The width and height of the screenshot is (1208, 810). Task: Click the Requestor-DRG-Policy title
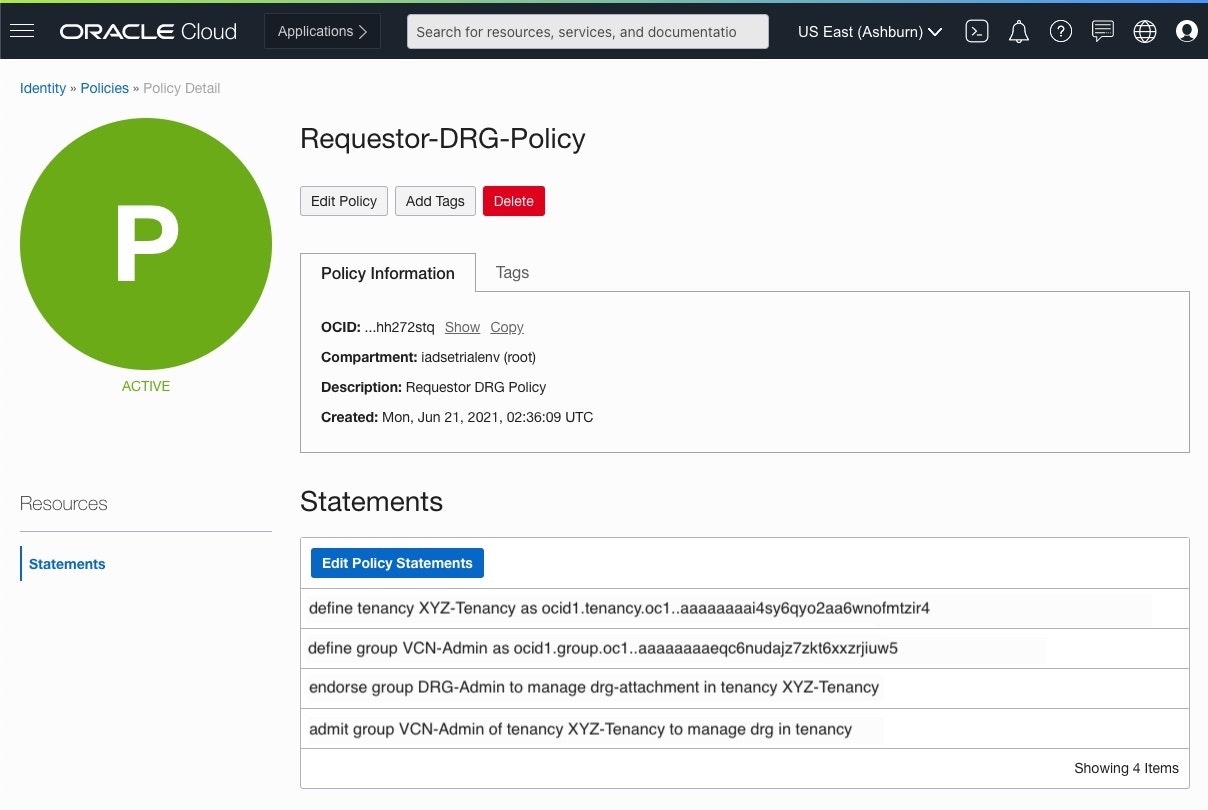tap(443, 139)
